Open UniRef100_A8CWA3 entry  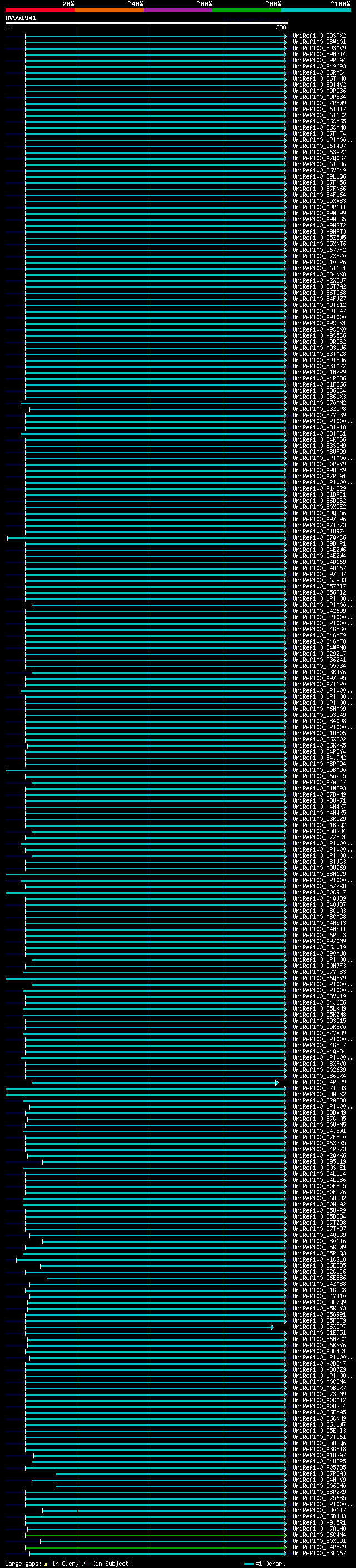click(x=319, y=911)
